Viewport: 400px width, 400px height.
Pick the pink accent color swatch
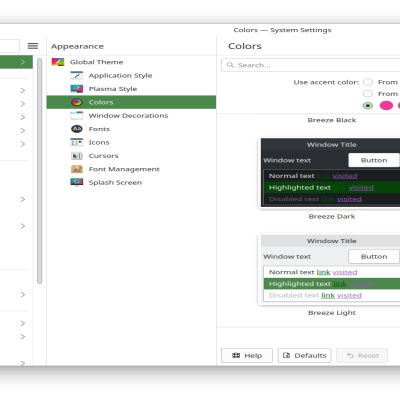pyautogui.click(x=386, y=106)
